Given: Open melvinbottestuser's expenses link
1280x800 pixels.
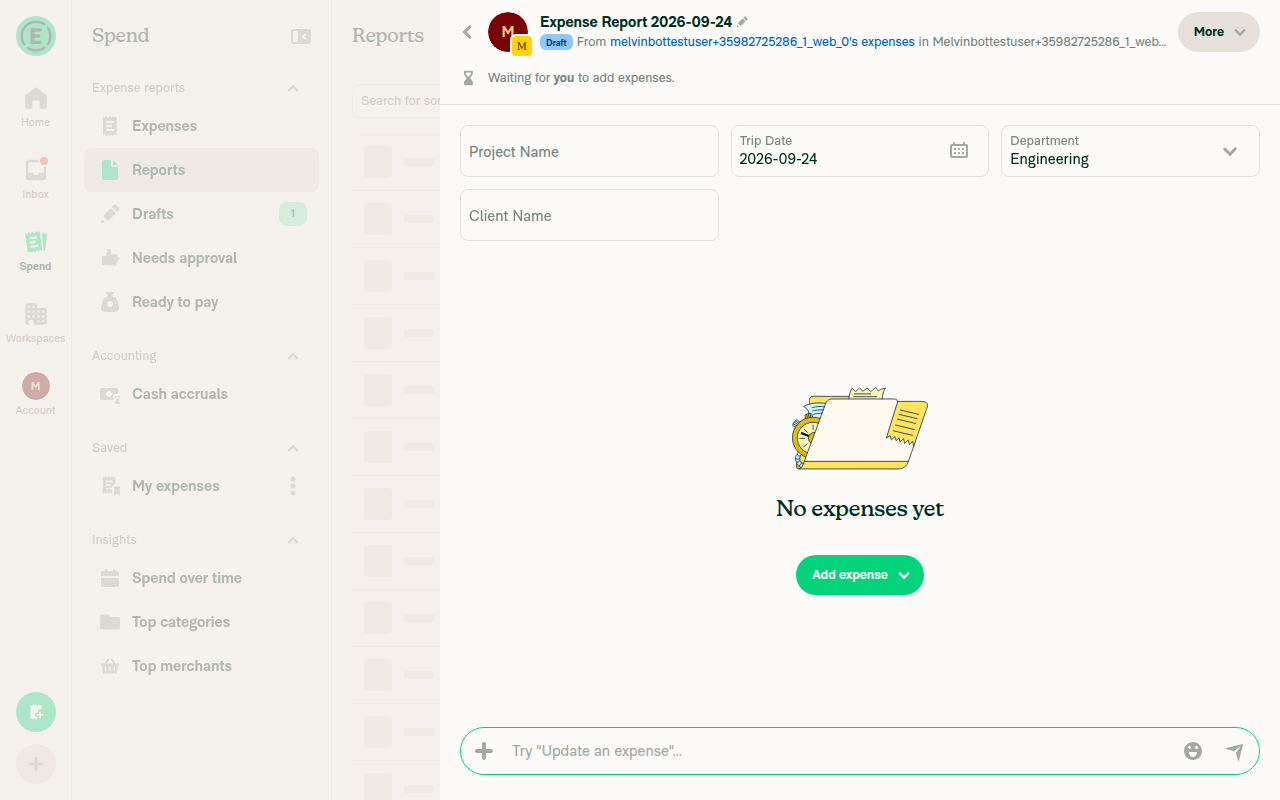Looking at the screenshot, I should pos(762,42).
